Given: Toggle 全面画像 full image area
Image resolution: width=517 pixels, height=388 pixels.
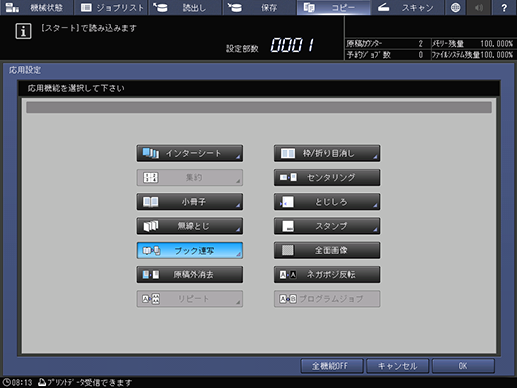Looking at the screenshot, I should [327, 251].
